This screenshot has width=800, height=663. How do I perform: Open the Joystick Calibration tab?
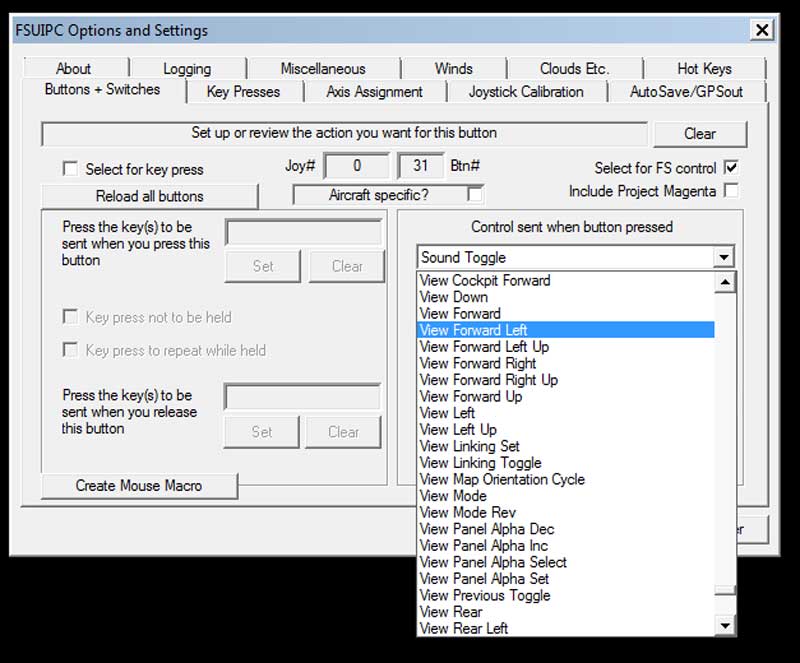click(526, 92)
